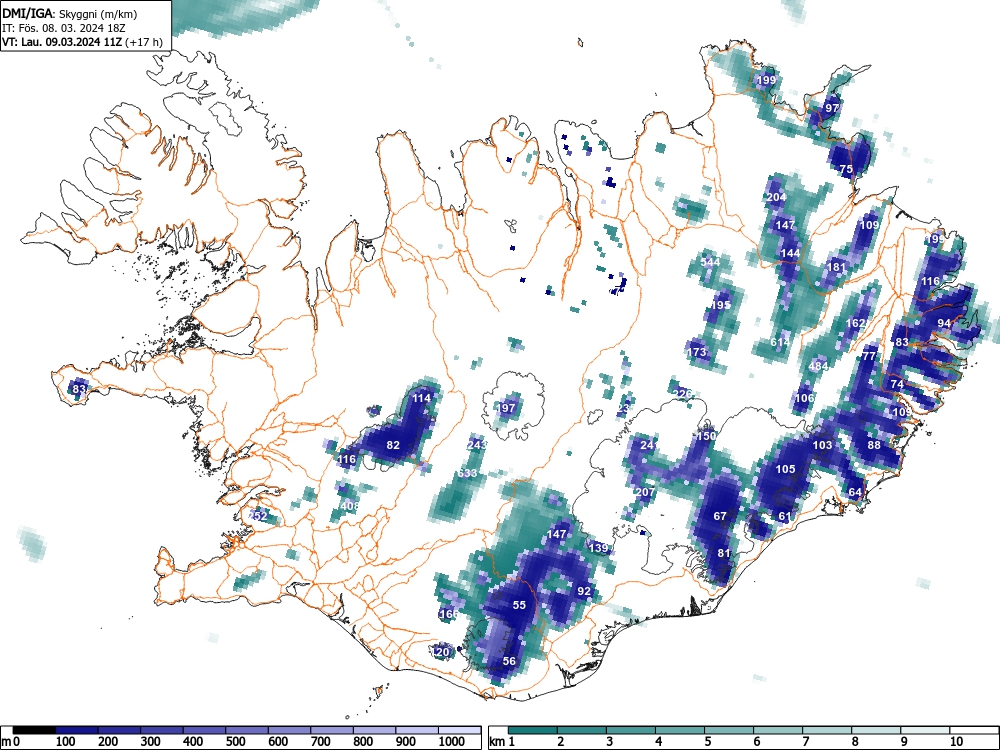
Task: Click the visibility value 181 on the map
Action: [835, 267]
